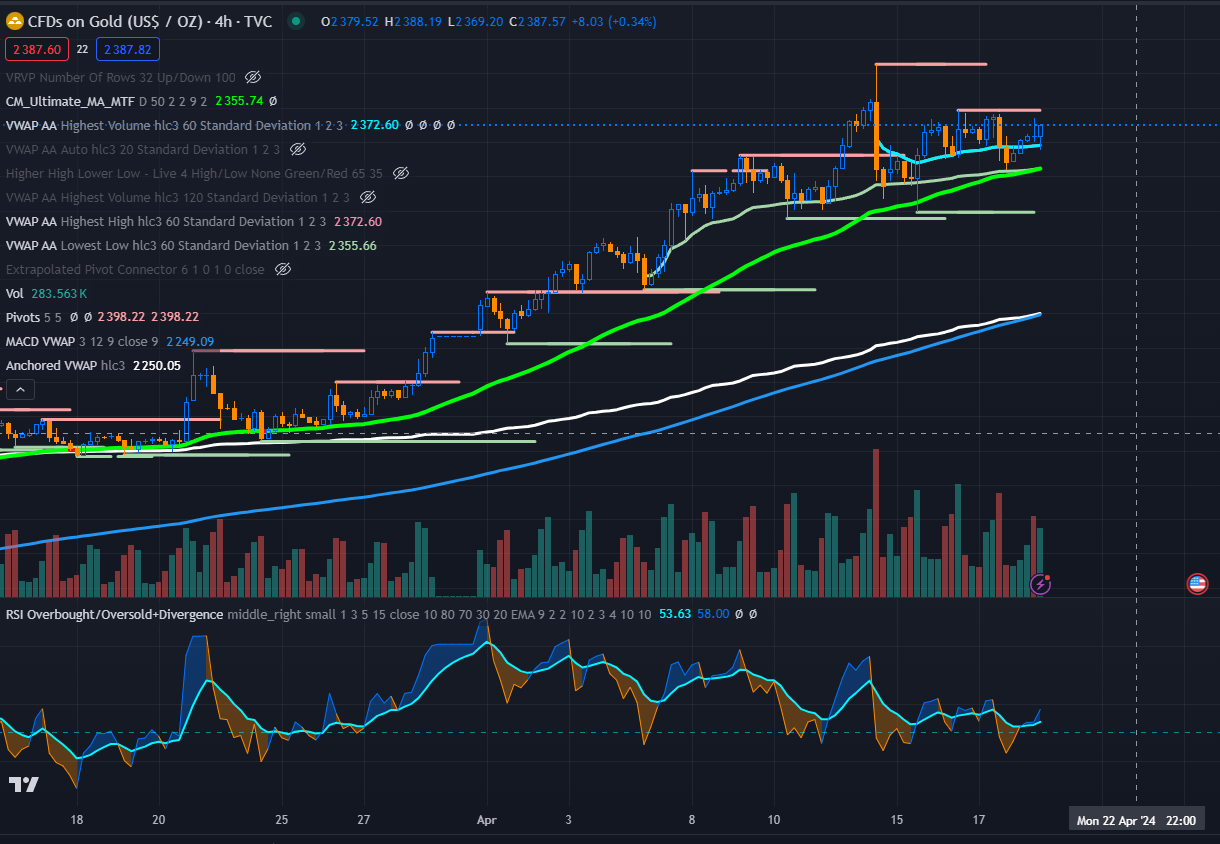Collapse the indicator legend with the chevron

click(x=22, y=390)
